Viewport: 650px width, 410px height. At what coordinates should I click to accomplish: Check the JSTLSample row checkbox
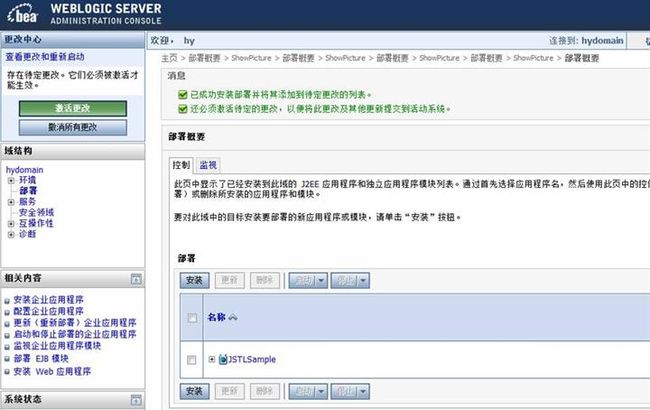[x=191, y=359]
